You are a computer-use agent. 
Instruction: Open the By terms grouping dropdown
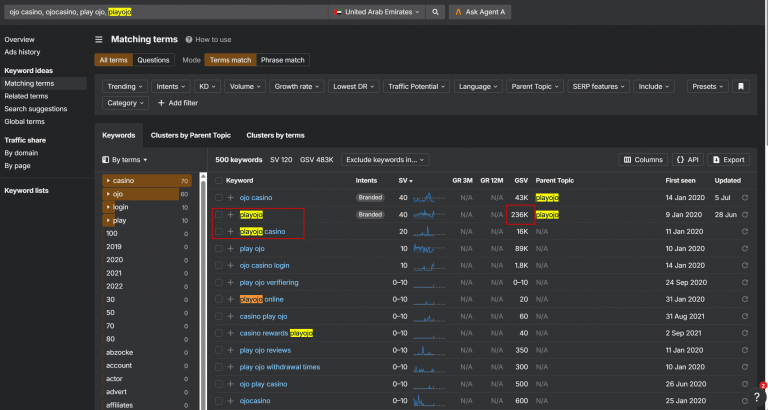(x=125, y=160)
